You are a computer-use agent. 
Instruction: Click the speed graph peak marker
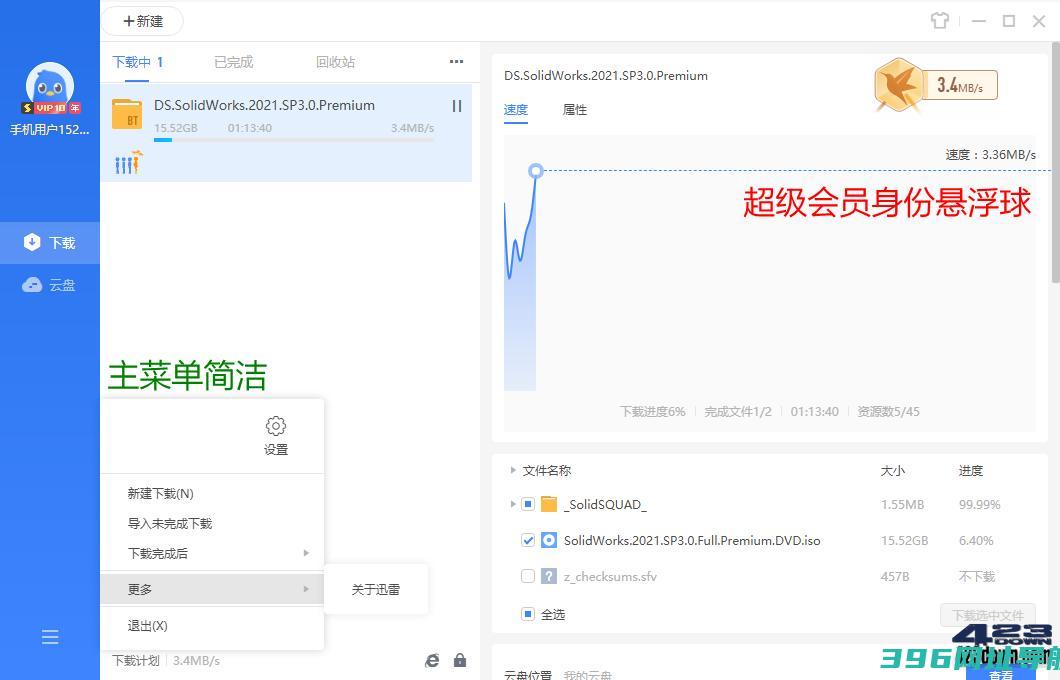535,171
